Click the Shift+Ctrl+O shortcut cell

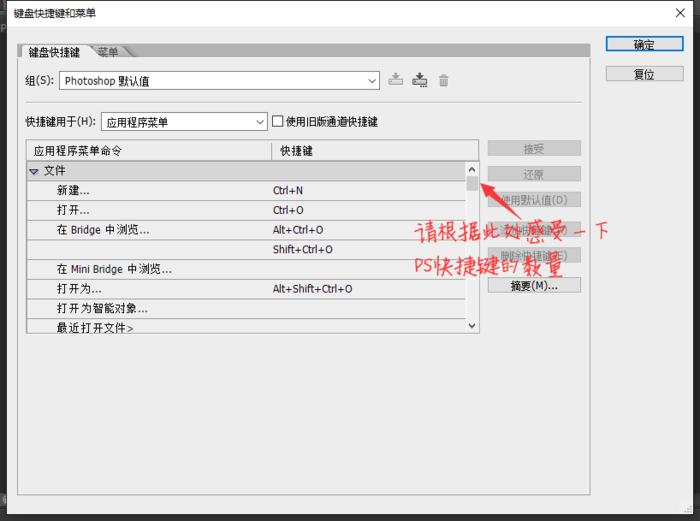pyautogui.click(x=303, y=250)
